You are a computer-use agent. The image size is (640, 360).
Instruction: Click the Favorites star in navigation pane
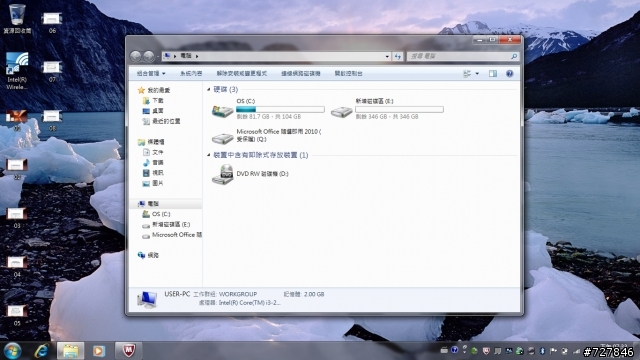point(141,90)
